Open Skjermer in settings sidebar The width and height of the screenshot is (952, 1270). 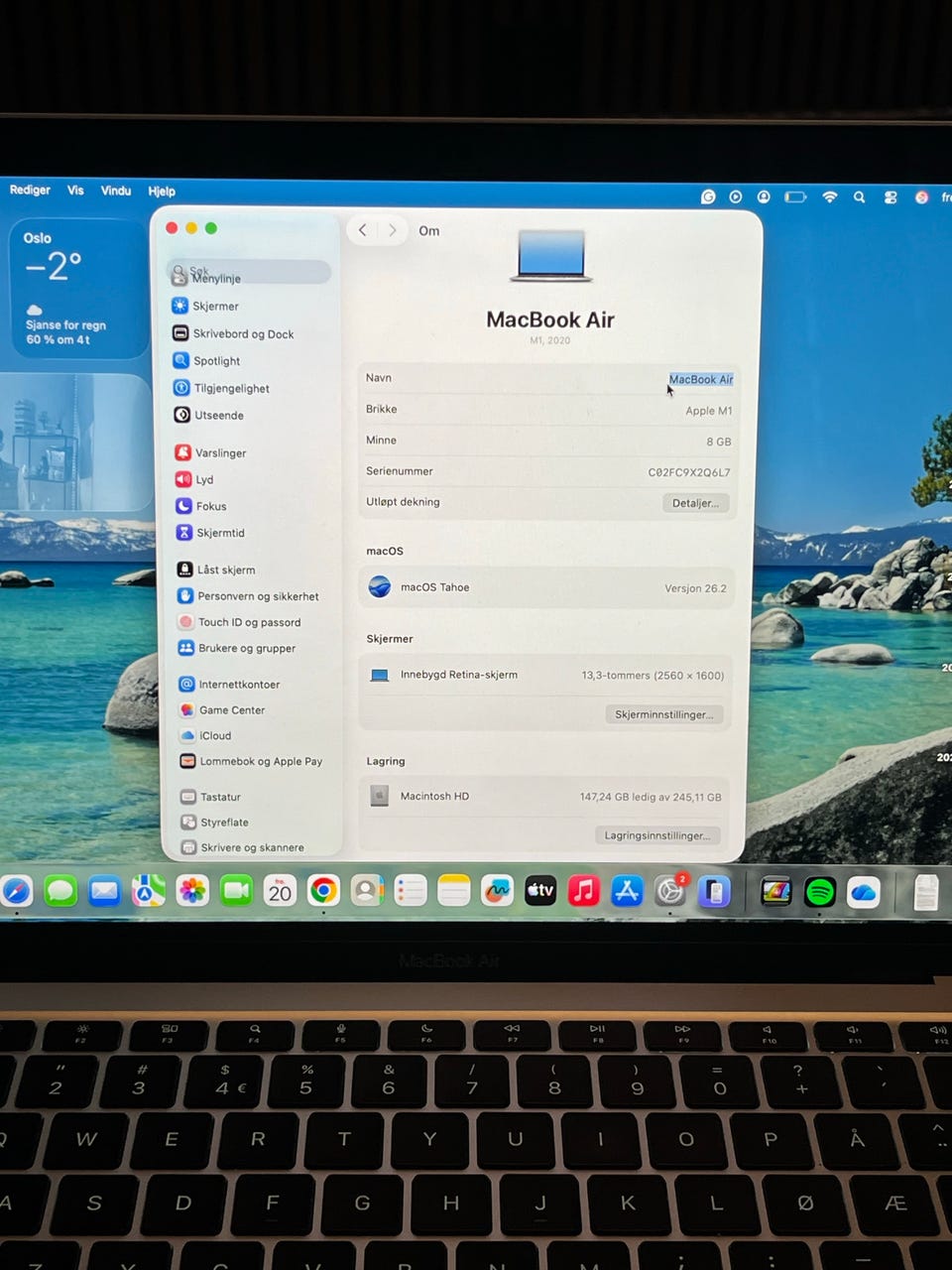(x=206, y=306)
